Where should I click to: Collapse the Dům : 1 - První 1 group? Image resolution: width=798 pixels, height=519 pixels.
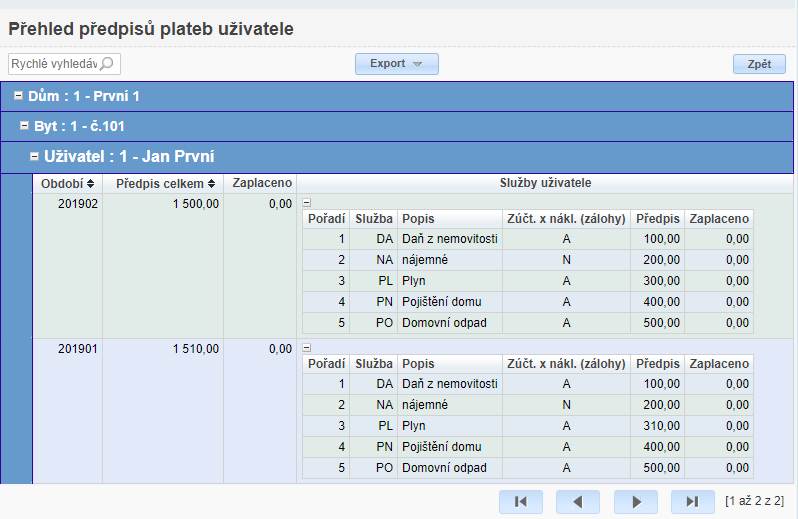[x=18, y=96]
